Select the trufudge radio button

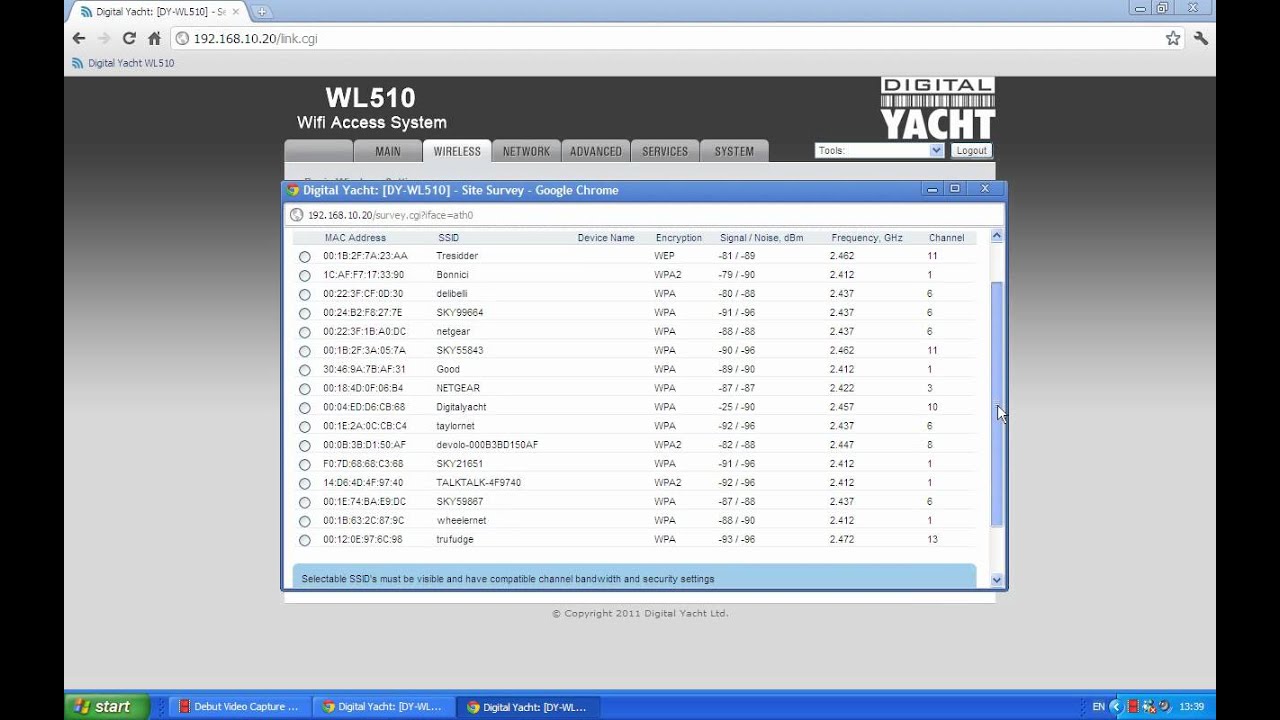(x=305, y=541)
